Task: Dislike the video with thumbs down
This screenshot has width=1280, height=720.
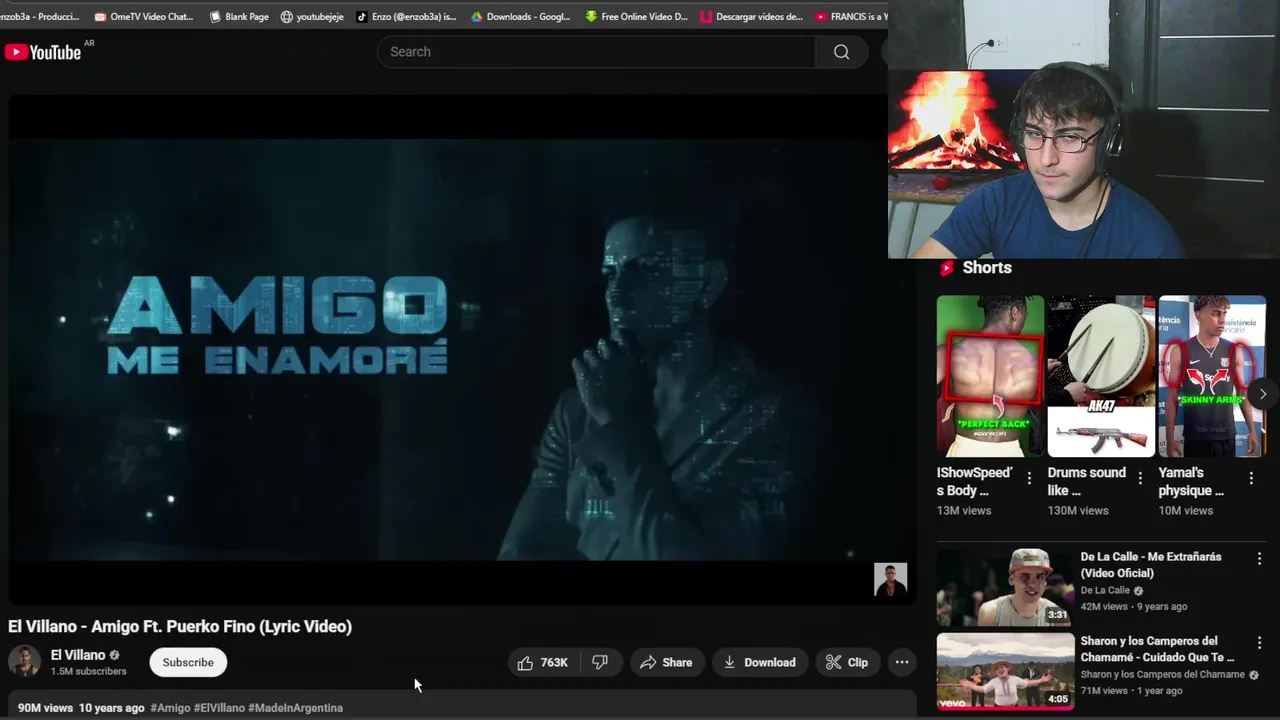Action: pos(600,662)
